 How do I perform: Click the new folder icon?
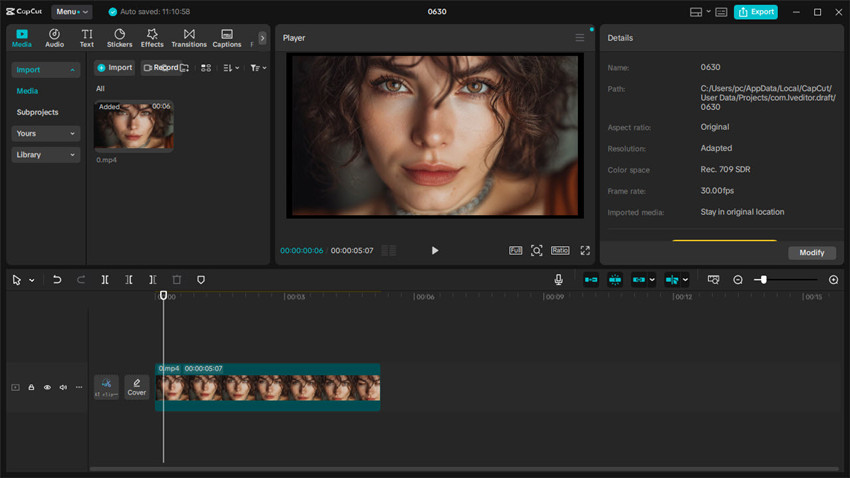184,68
